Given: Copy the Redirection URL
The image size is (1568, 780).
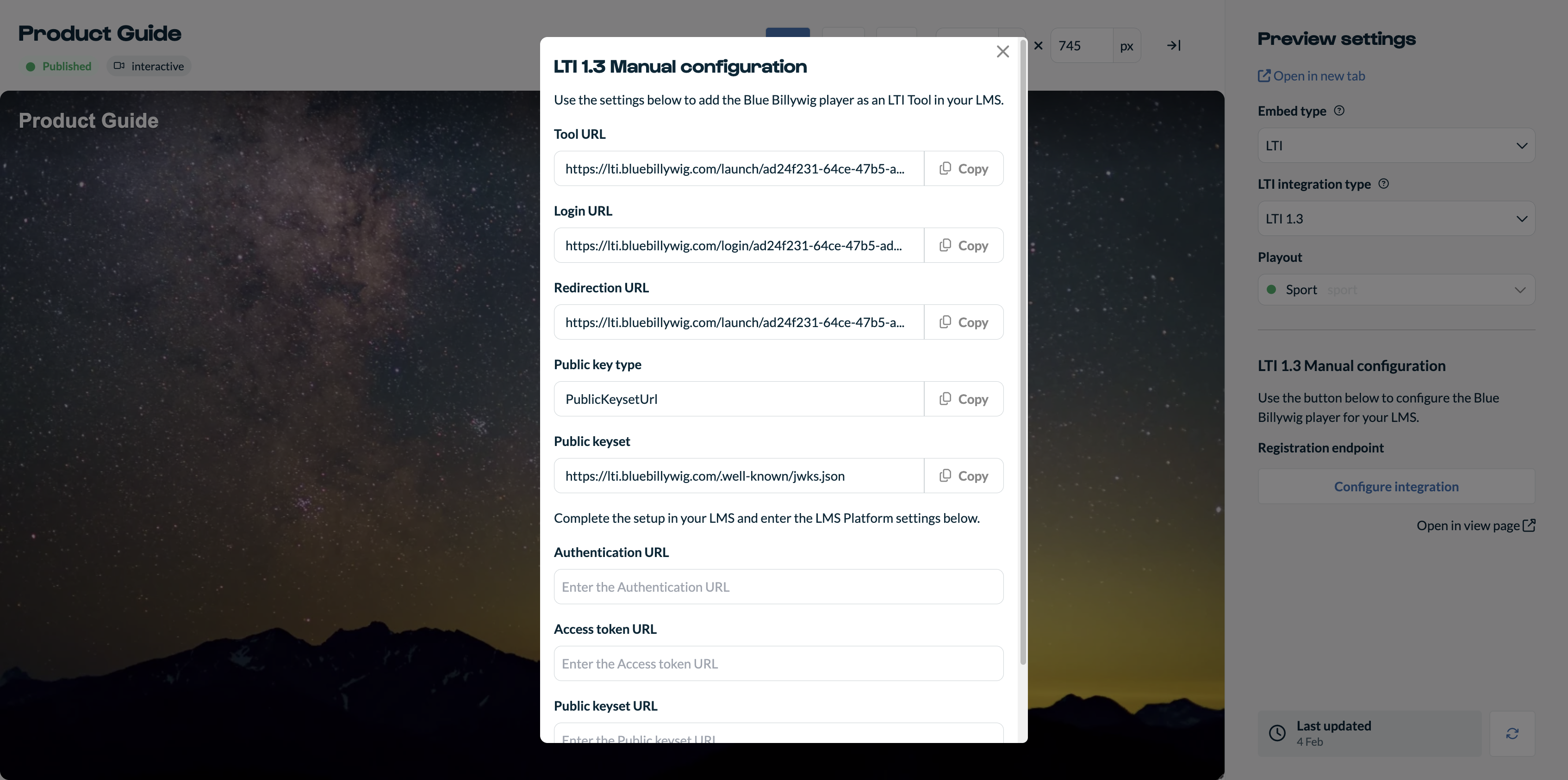Looking at the screenshot, I should [x=964, y=322].
